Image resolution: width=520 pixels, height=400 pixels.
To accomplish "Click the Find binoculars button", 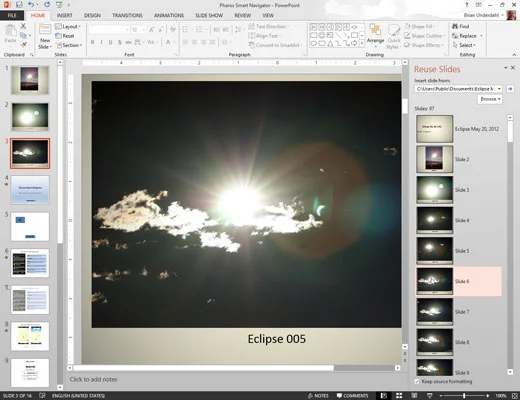I will click(x=461, y=26).
